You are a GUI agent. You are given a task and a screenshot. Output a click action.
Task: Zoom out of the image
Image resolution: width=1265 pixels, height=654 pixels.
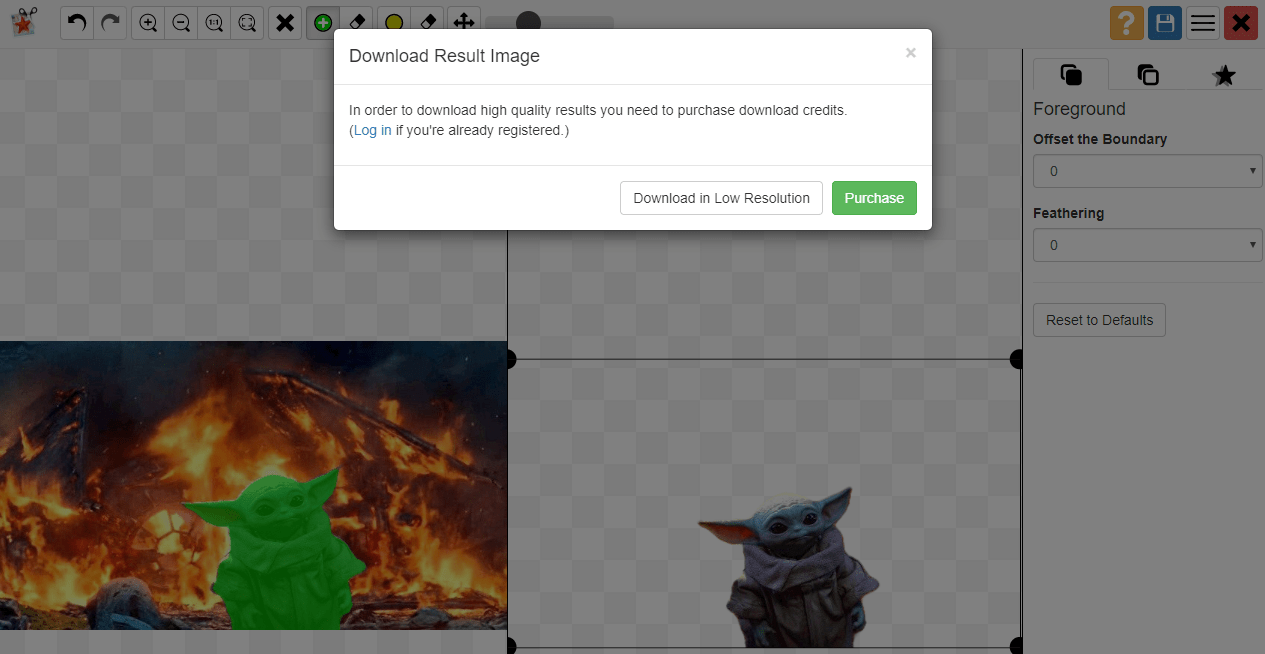tap(181, 23)
